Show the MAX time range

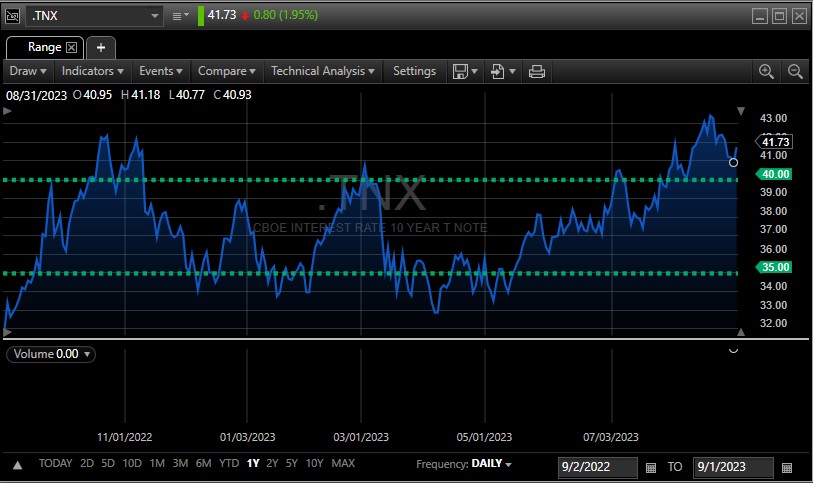[343, 464]
